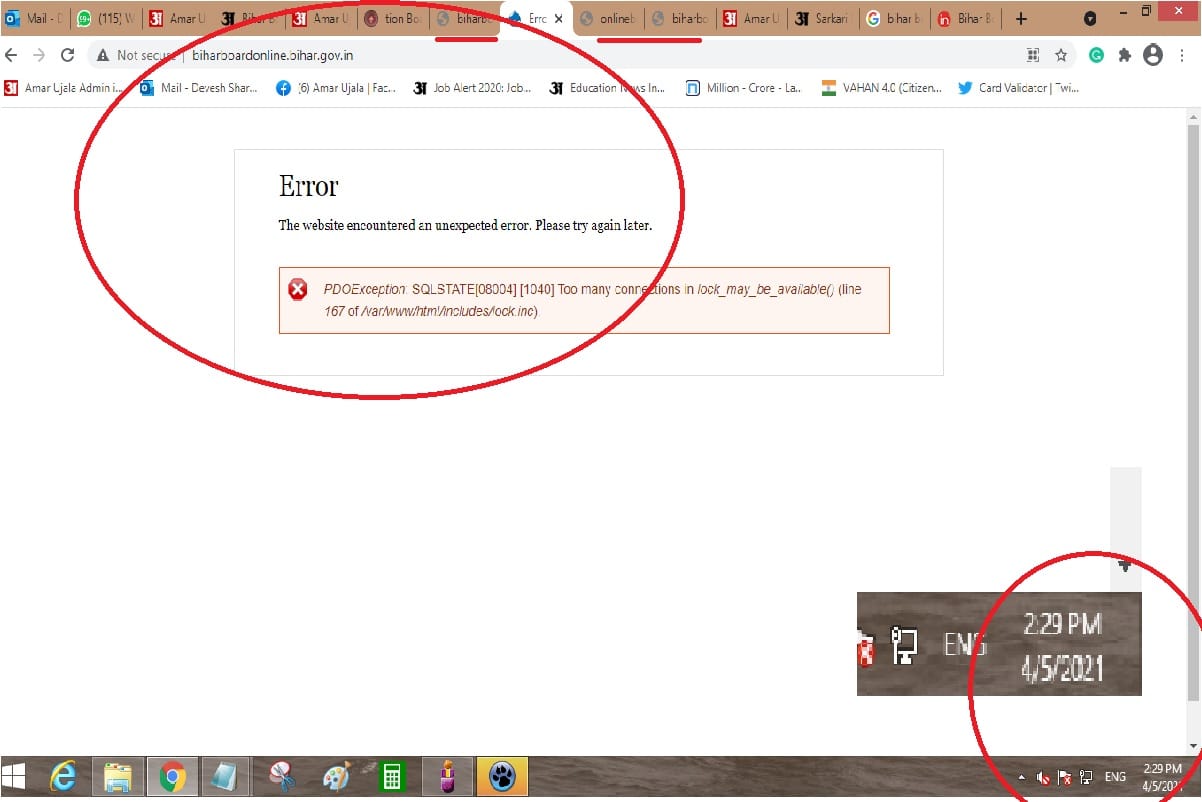Open Amar Ujala Facebook bookmark
Image resolution: width=1202 pixels, height=802 pixels.
[336, 88]
